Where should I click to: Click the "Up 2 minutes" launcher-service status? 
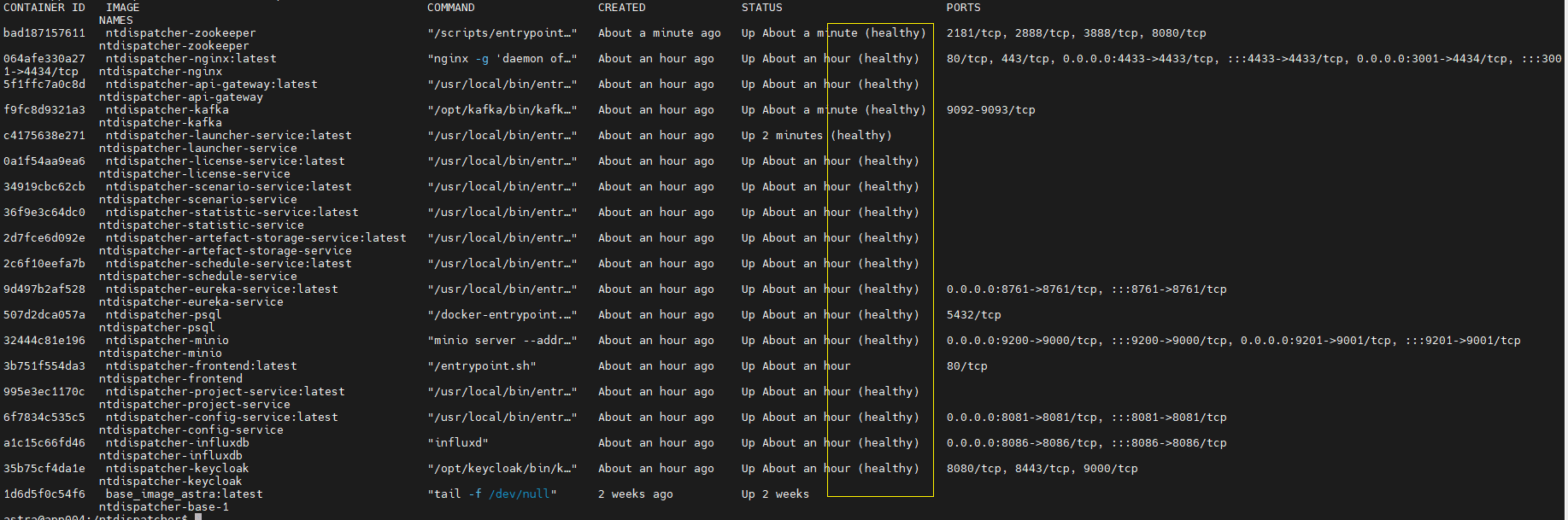pos(782,136)
